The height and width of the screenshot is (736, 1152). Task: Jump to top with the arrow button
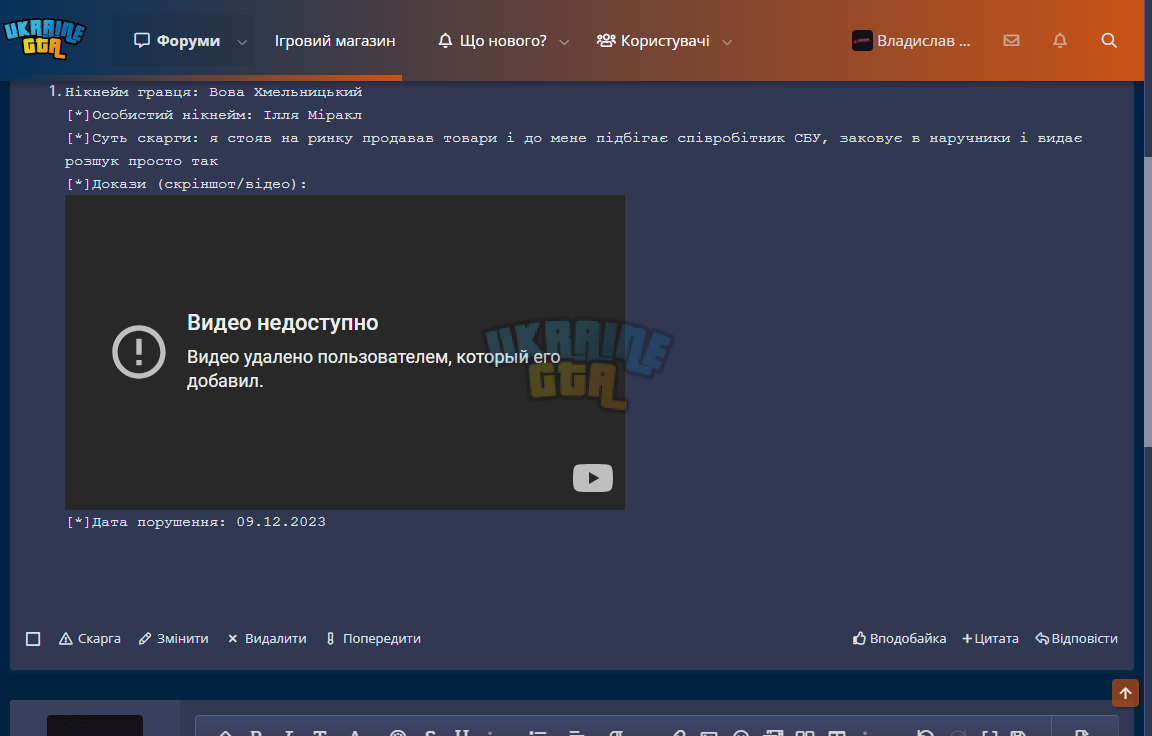1125,693
